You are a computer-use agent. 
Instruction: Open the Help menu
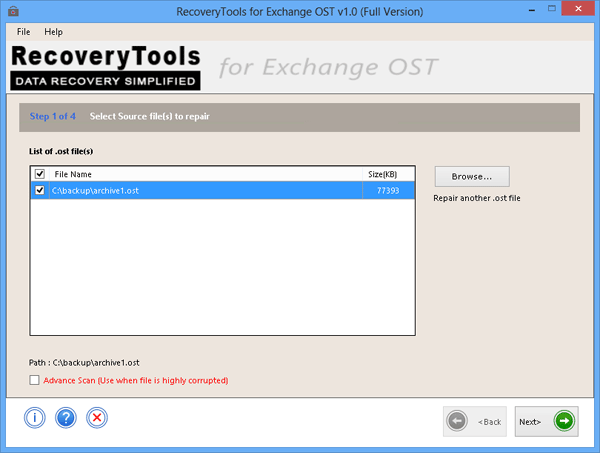pos(53,32)
